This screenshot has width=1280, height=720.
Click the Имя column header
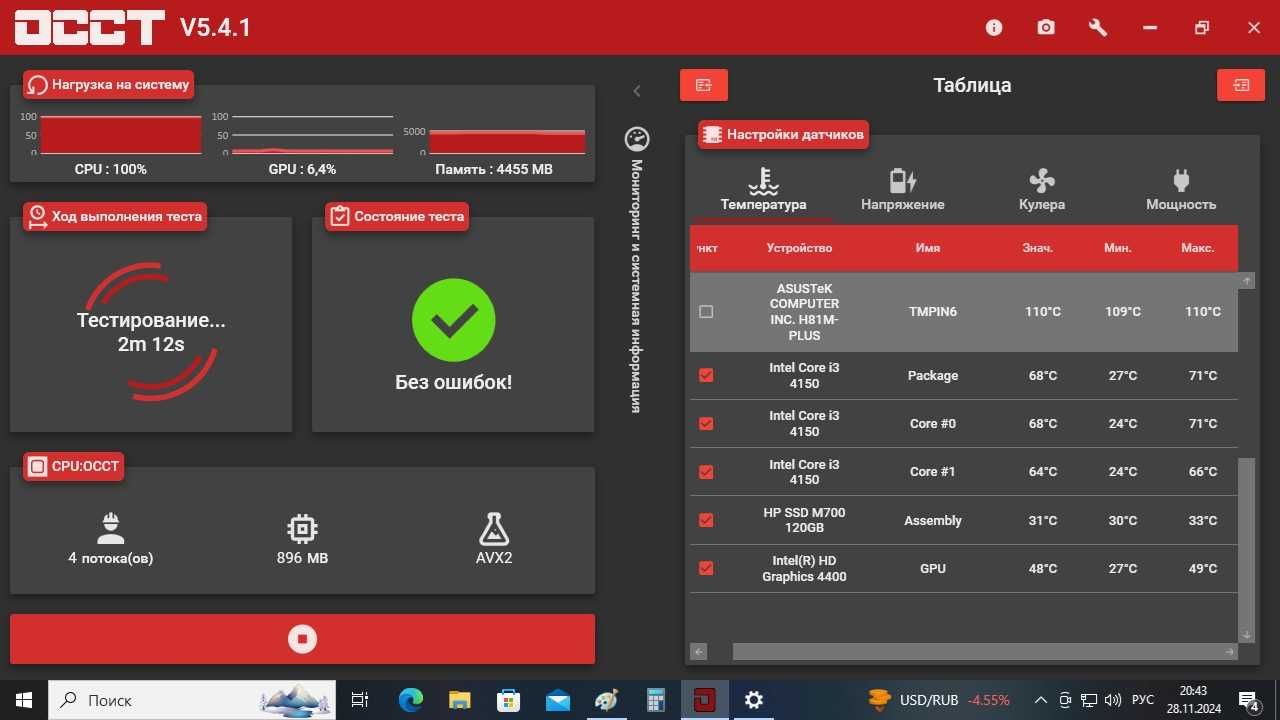(927, 248)
